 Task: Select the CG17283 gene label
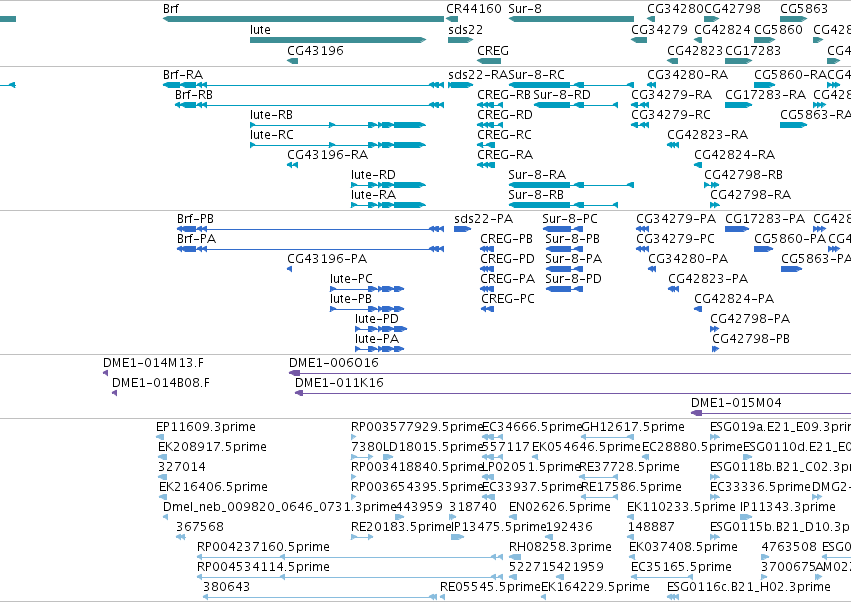tap(753, 50)
